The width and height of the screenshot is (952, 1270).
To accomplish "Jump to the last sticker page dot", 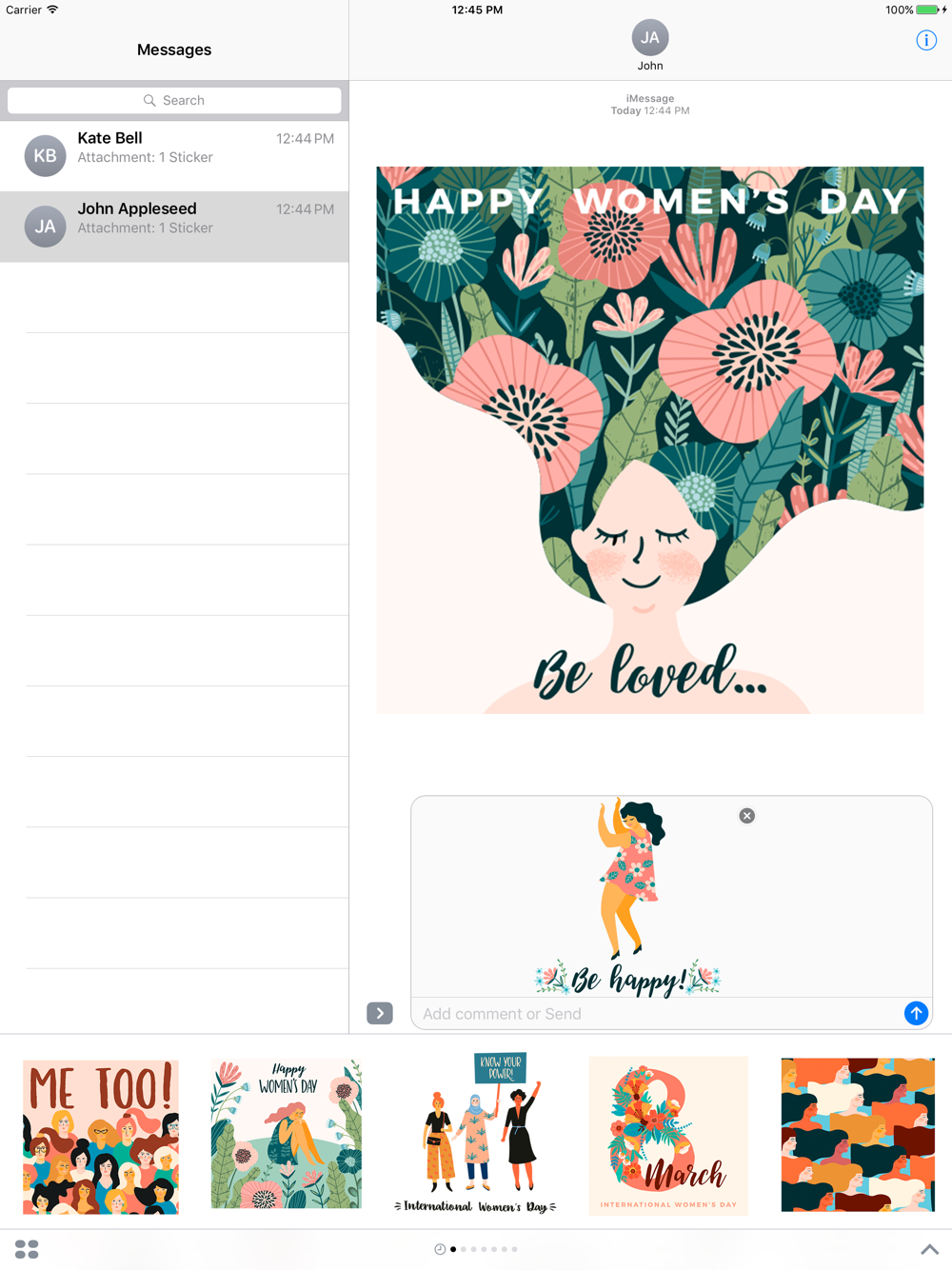I will (515, 1249).
